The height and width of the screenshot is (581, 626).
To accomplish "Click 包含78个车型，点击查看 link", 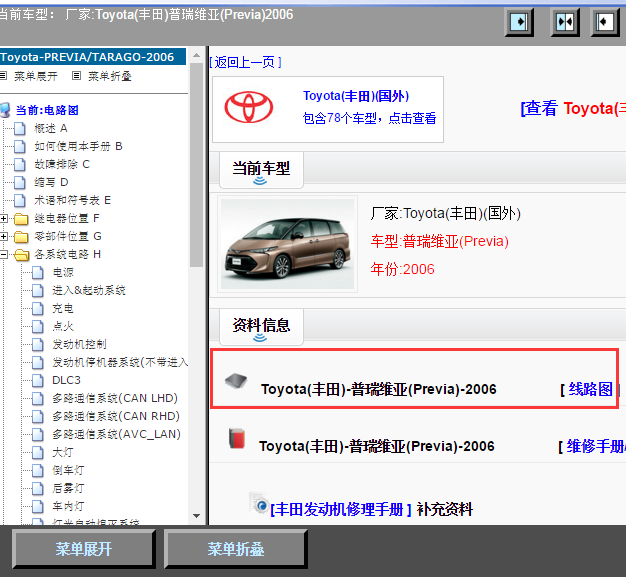I will pyautogui.click(x=369, y=118).
